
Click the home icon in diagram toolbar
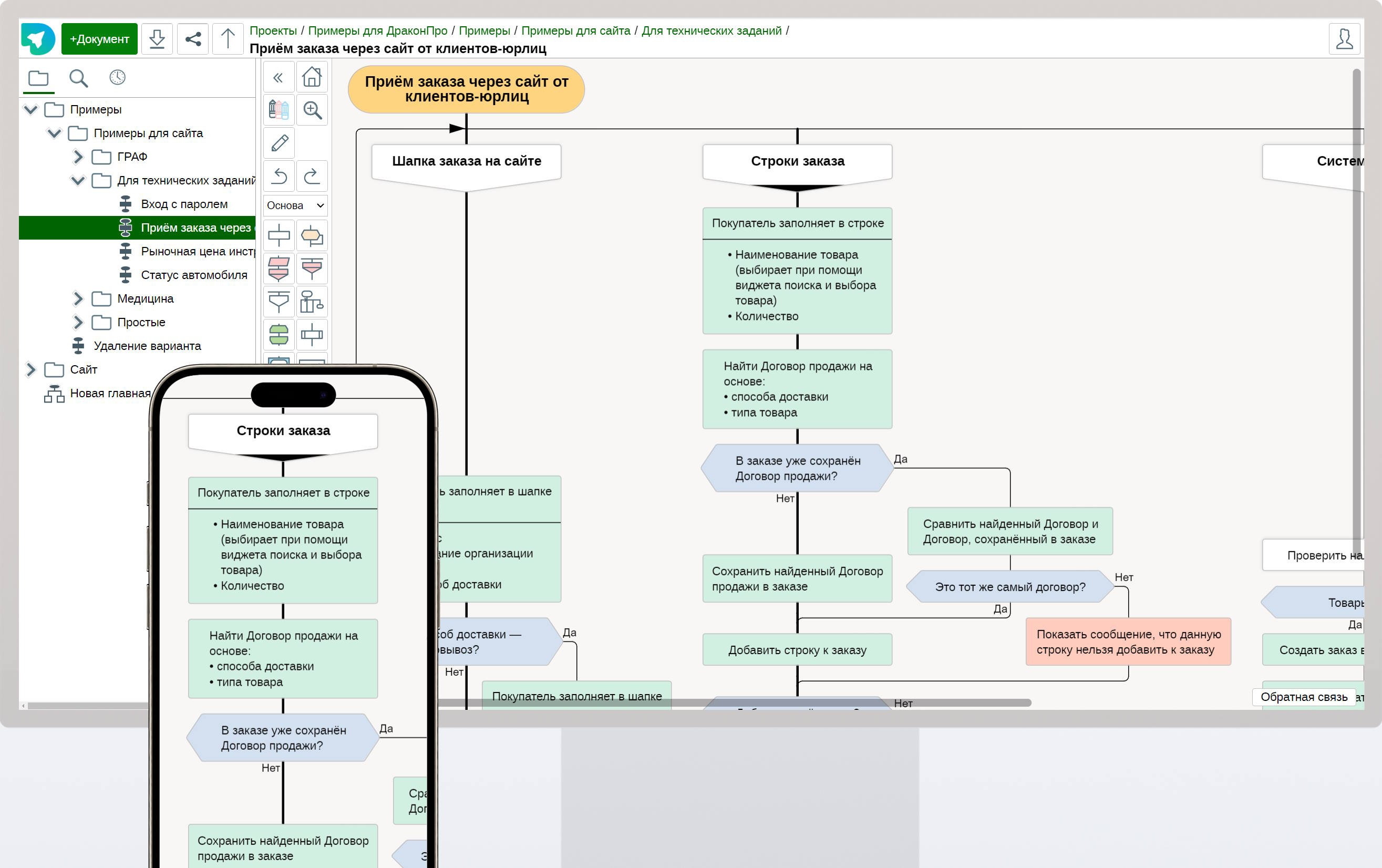[x=312, y=77]
